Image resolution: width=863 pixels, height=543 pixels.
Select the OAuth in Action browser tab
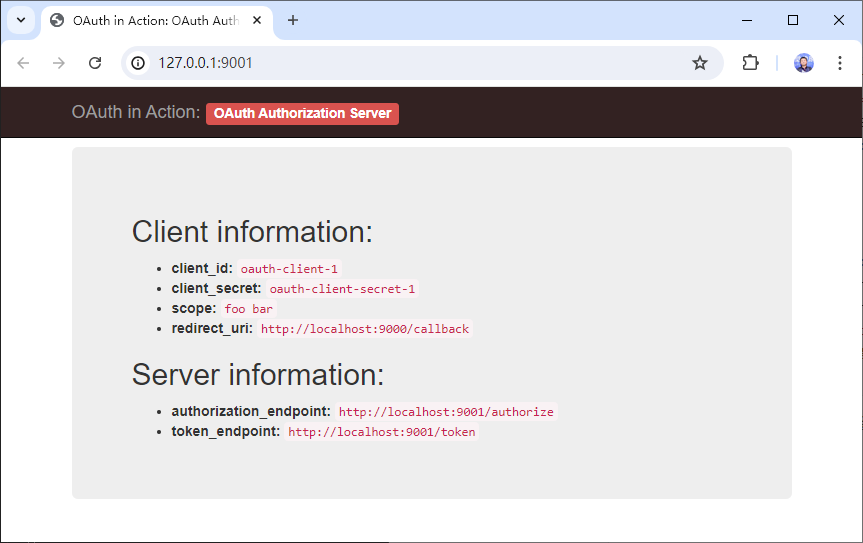click(x=150, y=20)
